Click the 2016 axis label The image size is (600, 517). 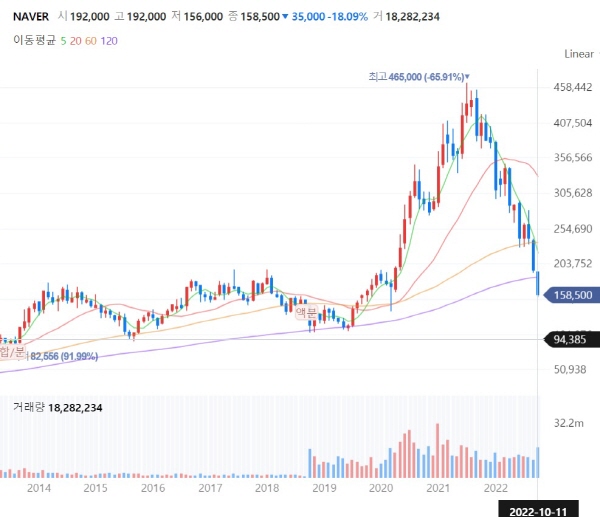coord(153,488)
